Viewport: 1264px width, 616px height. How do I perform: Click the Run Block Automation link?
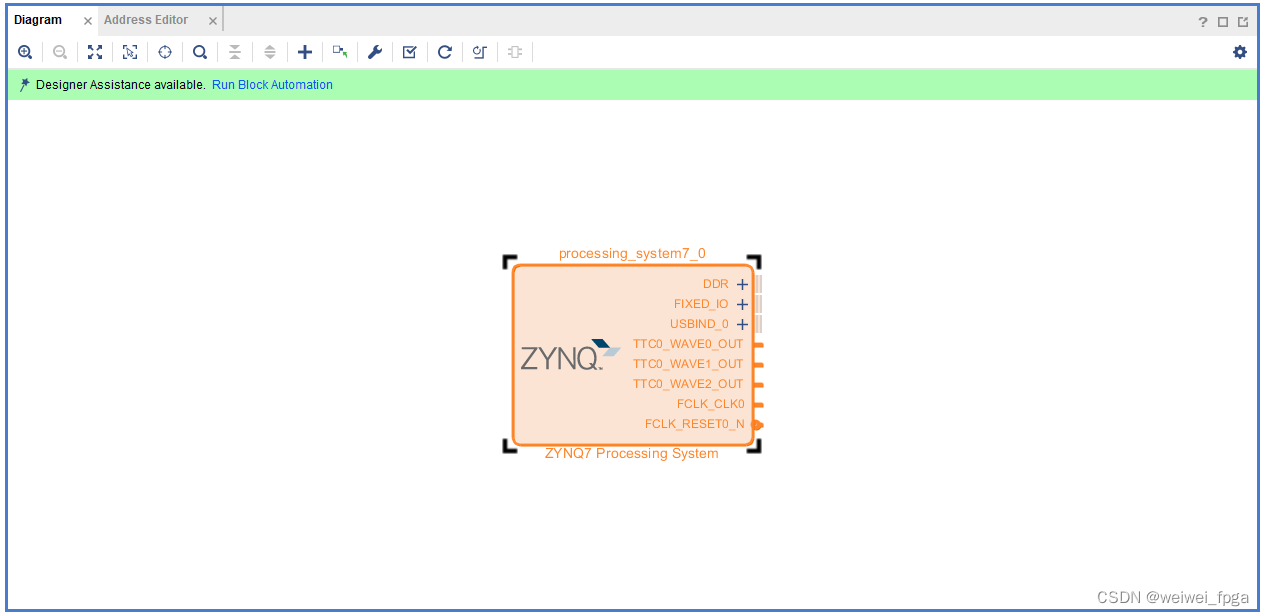272,85
